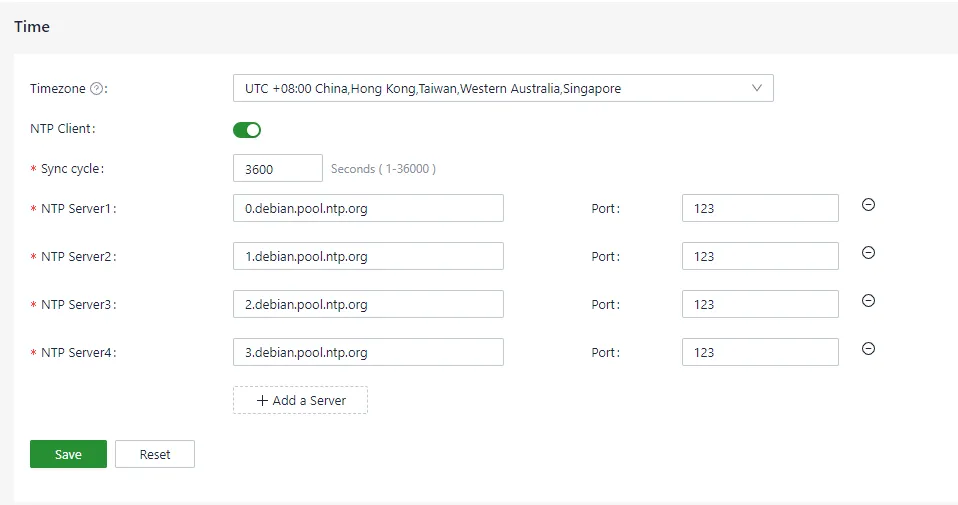This screenshot has height=505, width=958.
Task: Click the 'Seconds ( 1-36000 )' hint text
Action: (383, 169)
